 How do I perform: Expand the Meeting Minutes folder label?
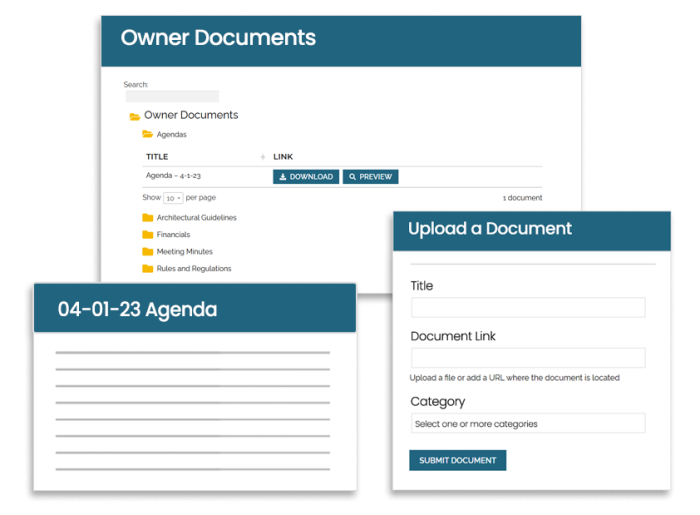[x=184, y=251]
